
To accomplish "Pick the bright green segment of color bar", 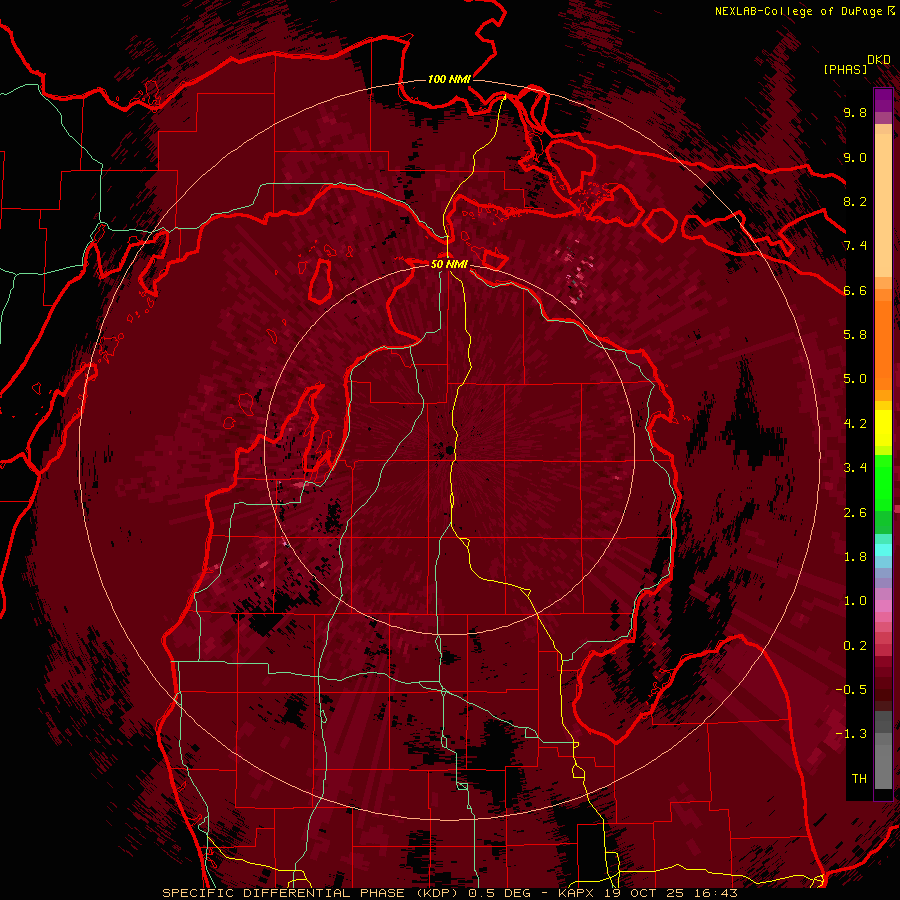I will [x=883, y=481].
